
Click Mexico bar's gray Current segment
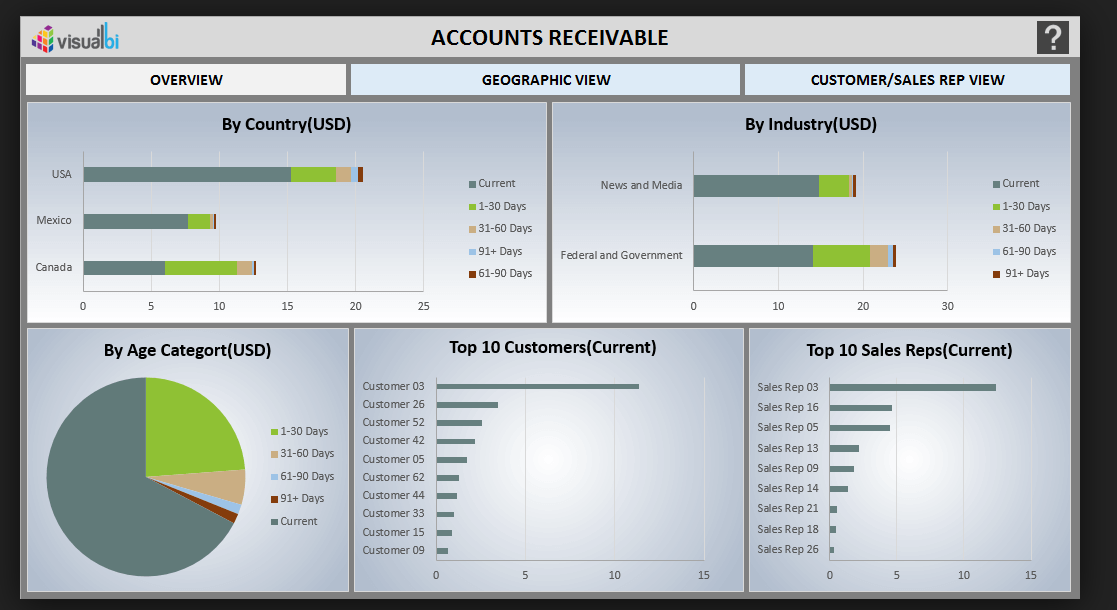point(135,222)
